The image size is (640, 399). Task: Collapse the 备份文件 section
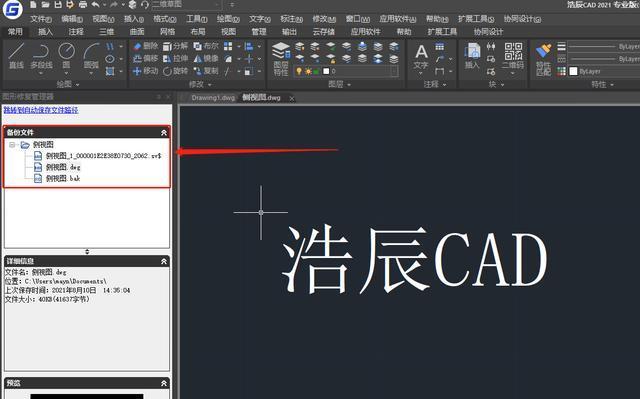164,133
